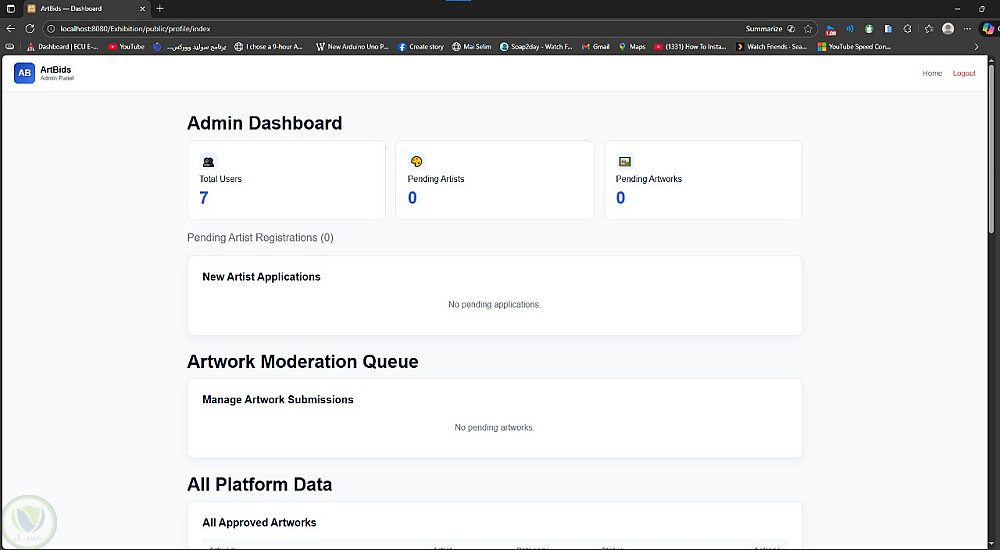Refresh the page with the reload icon
The height and width of the screenshot is (550, 1000).
point(30,29)
